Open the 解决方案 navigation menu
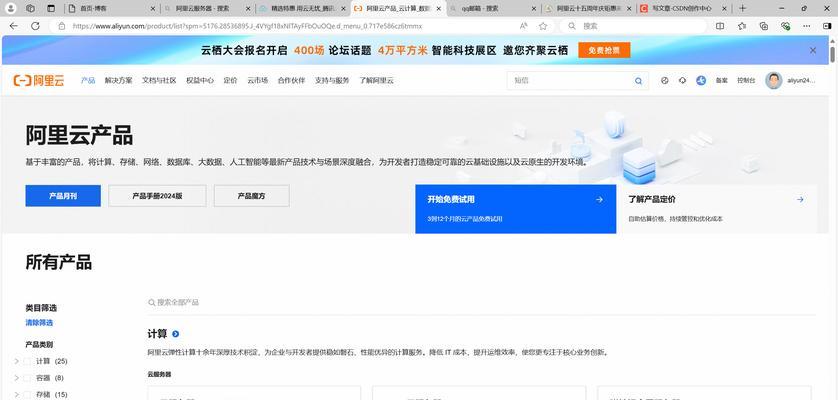Image resolution: width=838 pixels, height=400 pixels. point(119,81)
